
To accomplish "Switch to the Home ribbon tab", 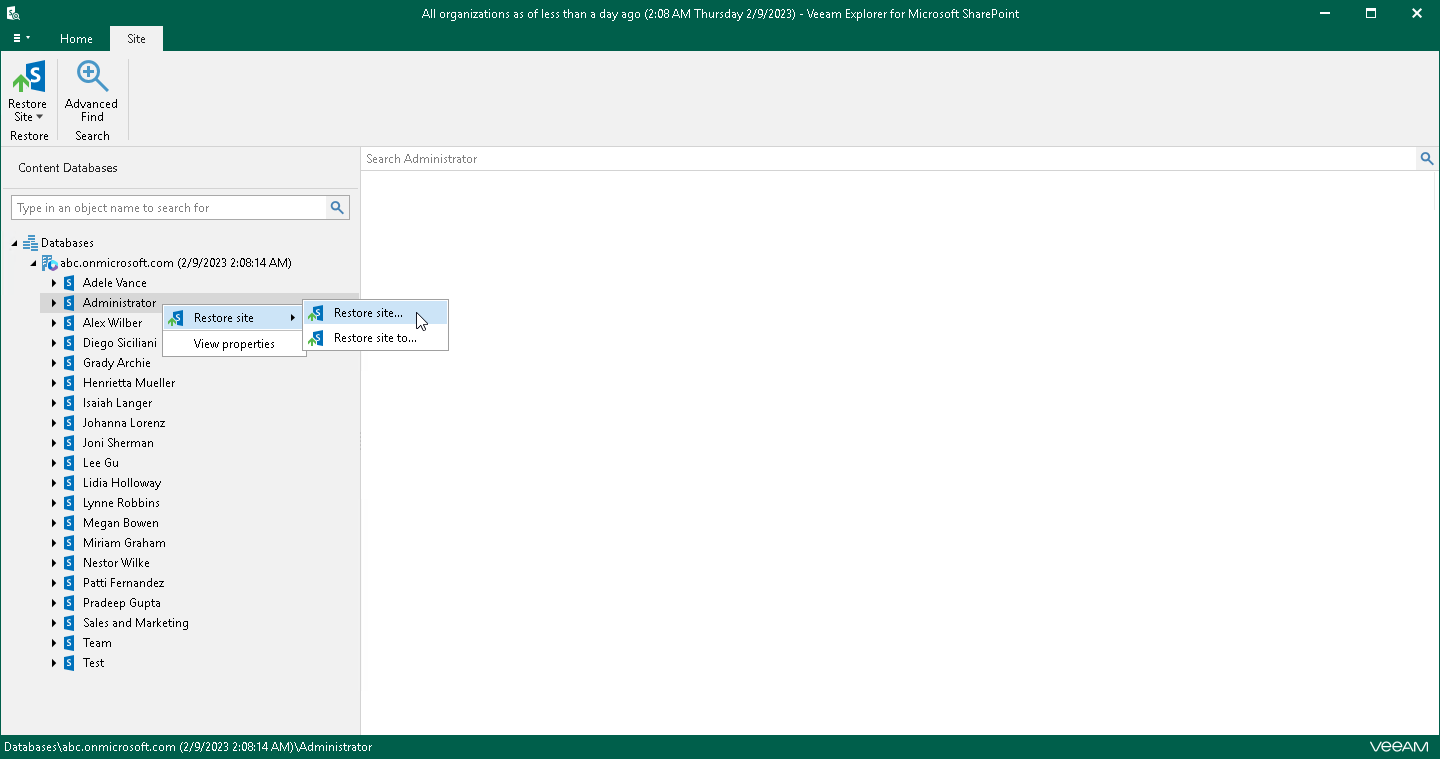I will point(76,38).
